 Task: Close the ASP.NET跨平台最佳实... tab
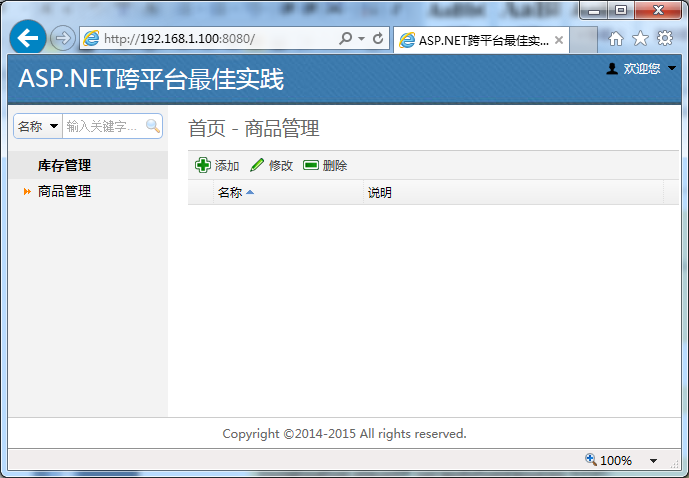point(559,40)
